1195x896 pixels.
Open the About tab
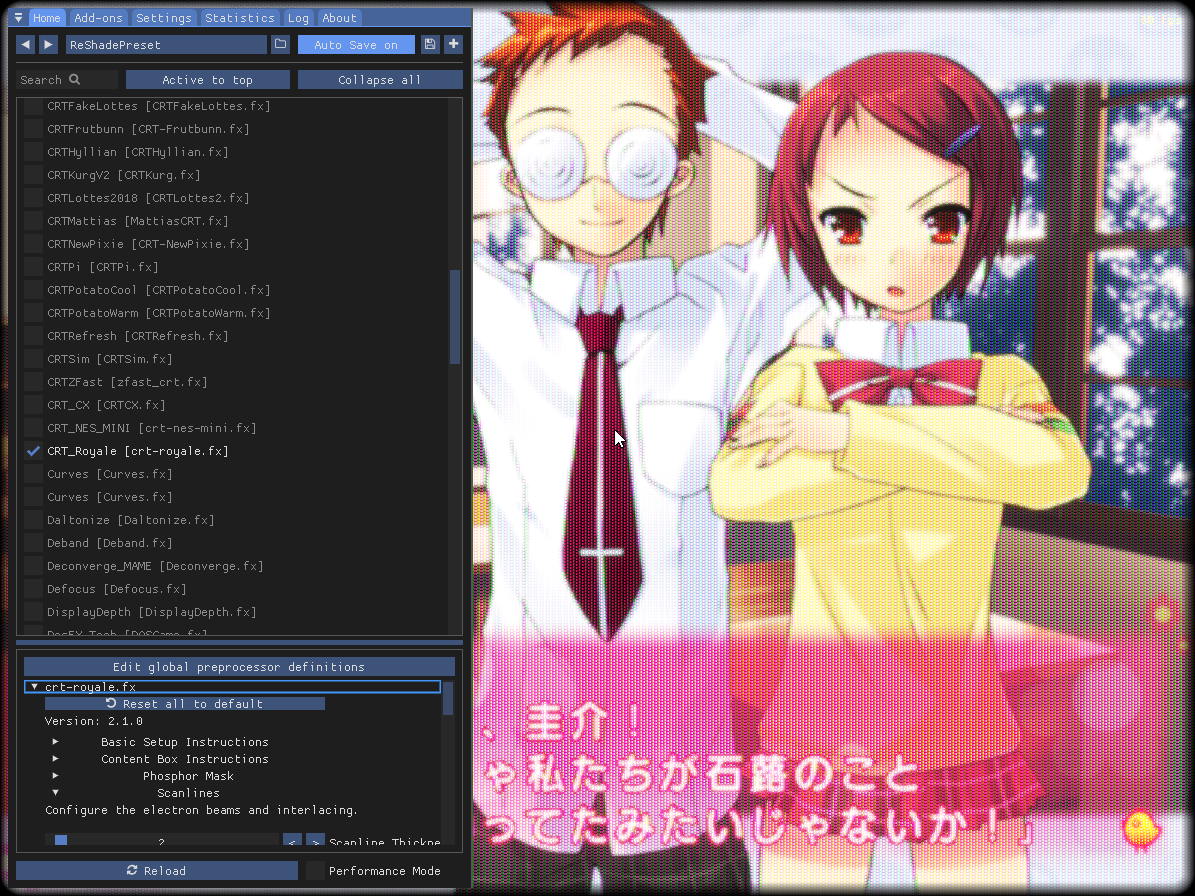[339, 18]
